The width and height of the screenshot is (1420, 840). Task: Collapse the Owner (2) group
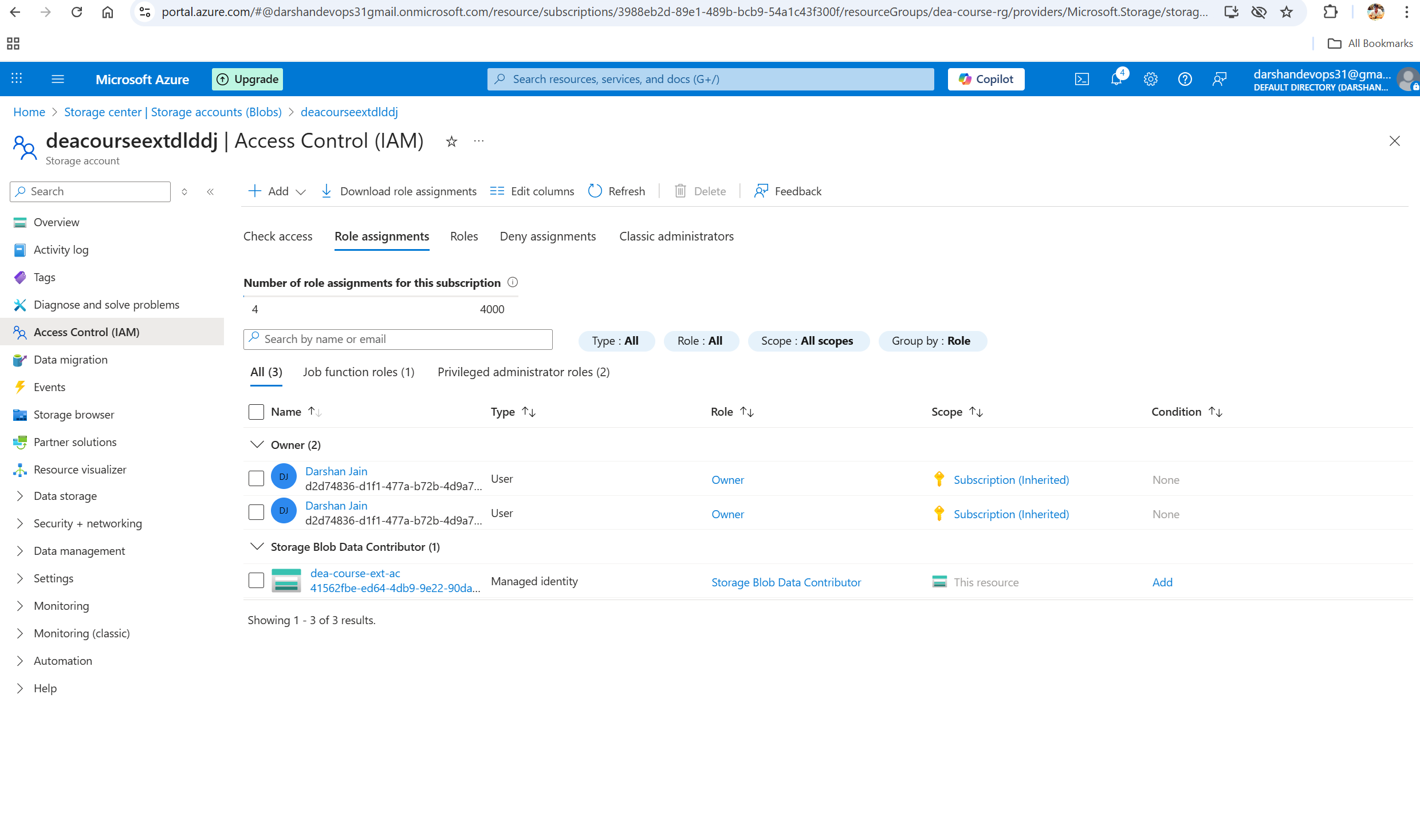[256, 444]
